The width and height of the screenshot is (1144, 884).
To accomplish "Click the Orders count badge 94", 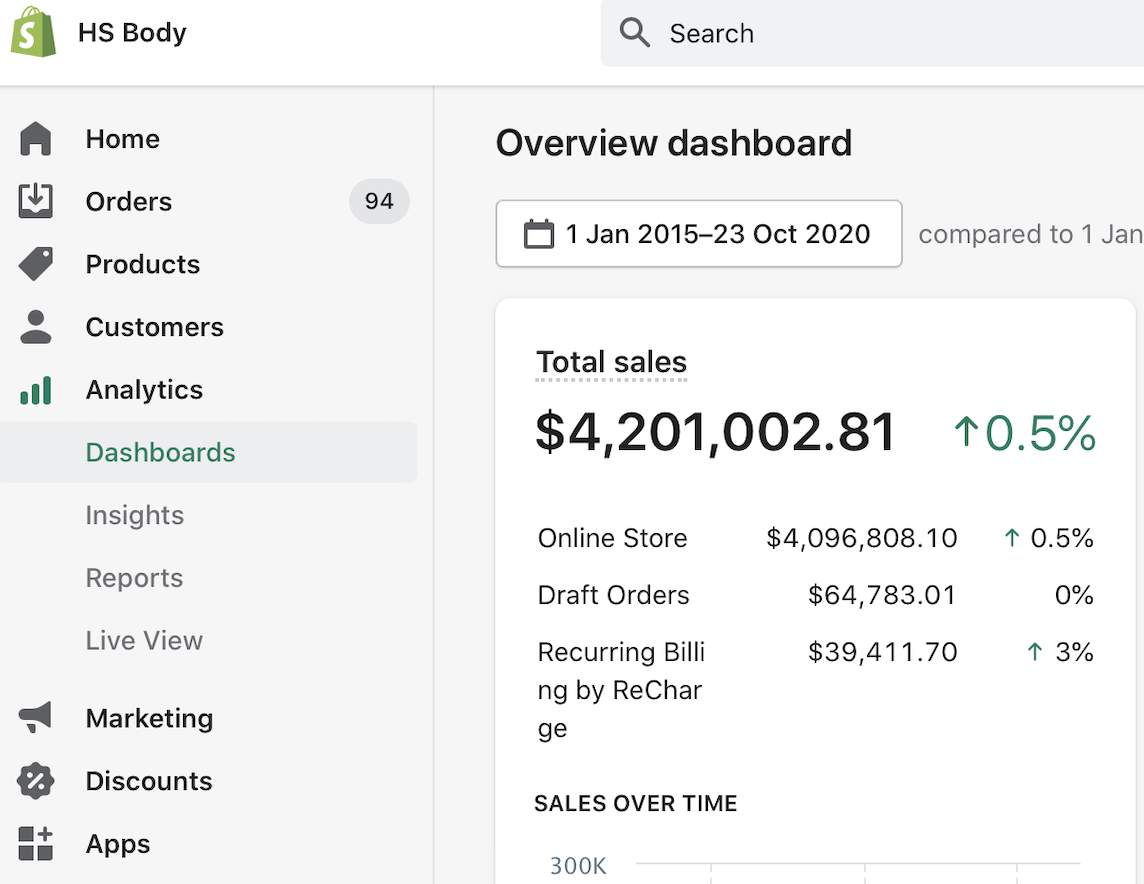I will click(379, 201).
